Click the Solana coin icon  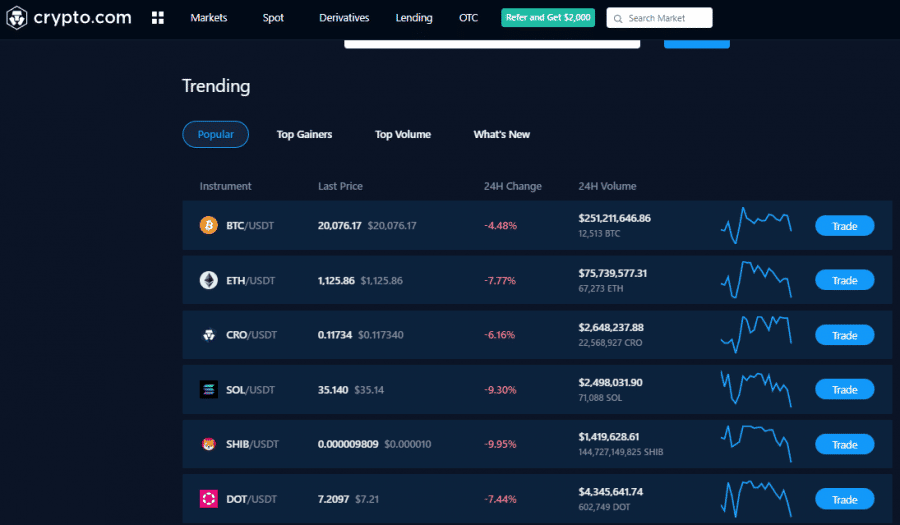coord(209,390)
